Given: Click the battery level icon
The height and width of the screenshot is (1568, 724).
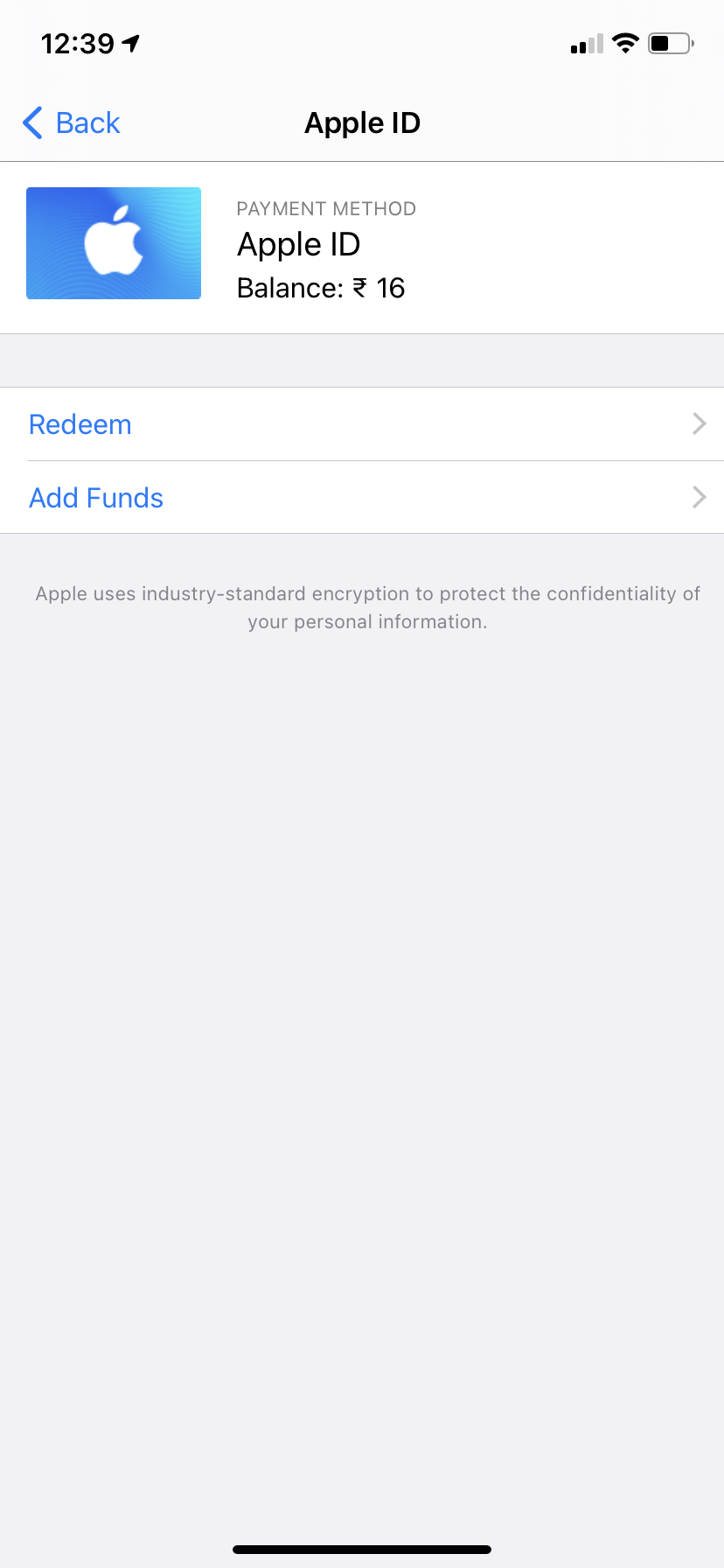Looking at the screenshot, I should (x=670, y=43).
